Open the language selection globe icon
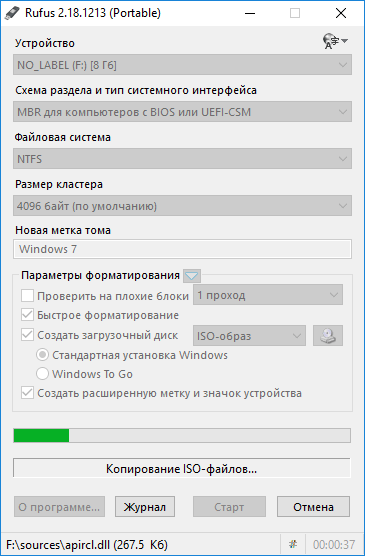Screen dimensions: 365x556 tap(335, 41)
